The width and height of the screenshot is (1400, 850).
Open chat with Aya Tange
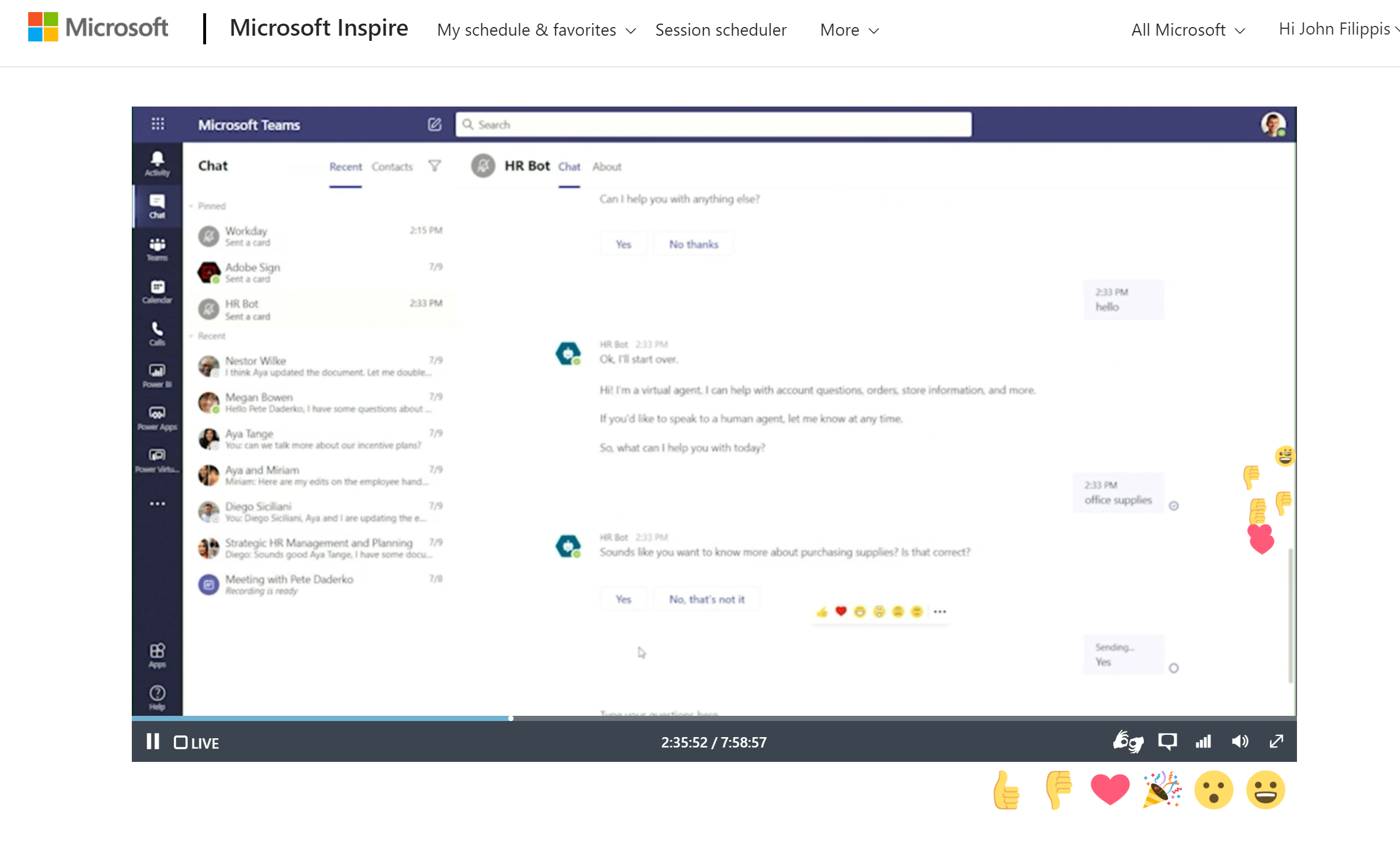pyautogui.click(x=320, y=439)
